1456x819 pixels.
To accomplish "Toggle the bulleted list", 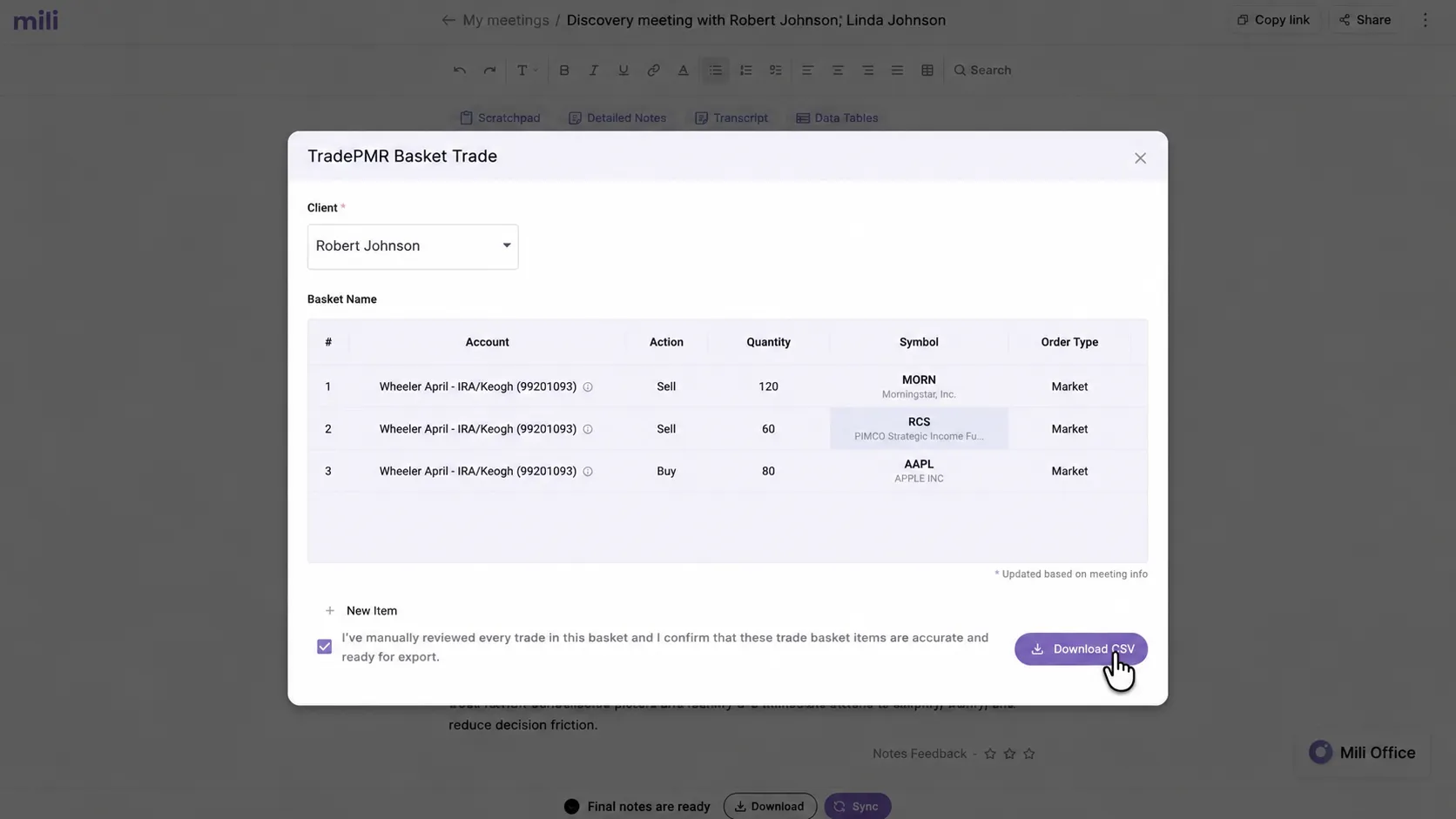I will click(715, 70).
